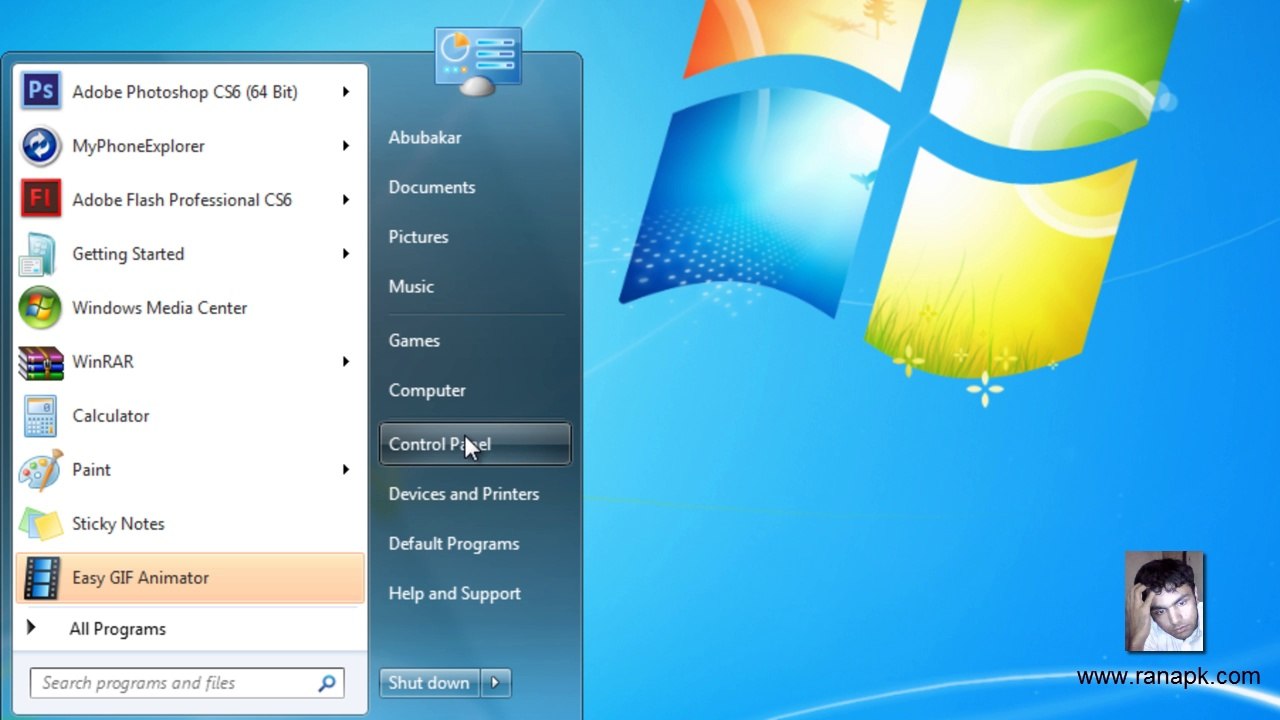
Task: Open the Shut down options arrow
Action: click(x=495, y=683)
